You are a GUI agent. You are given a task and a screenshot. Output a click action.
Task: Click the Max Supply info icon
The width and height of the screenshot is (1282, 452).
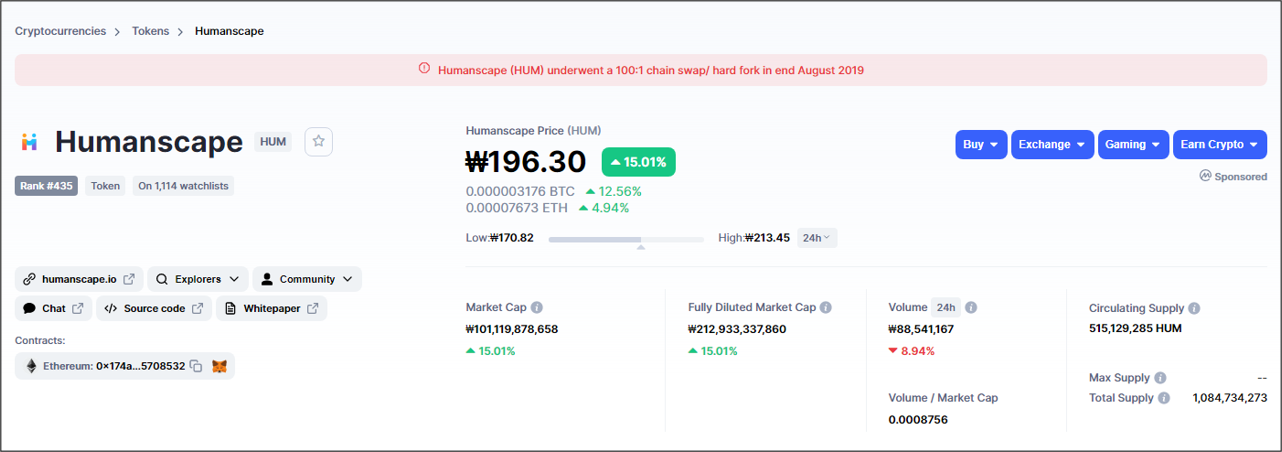[x=1160, y=378]
